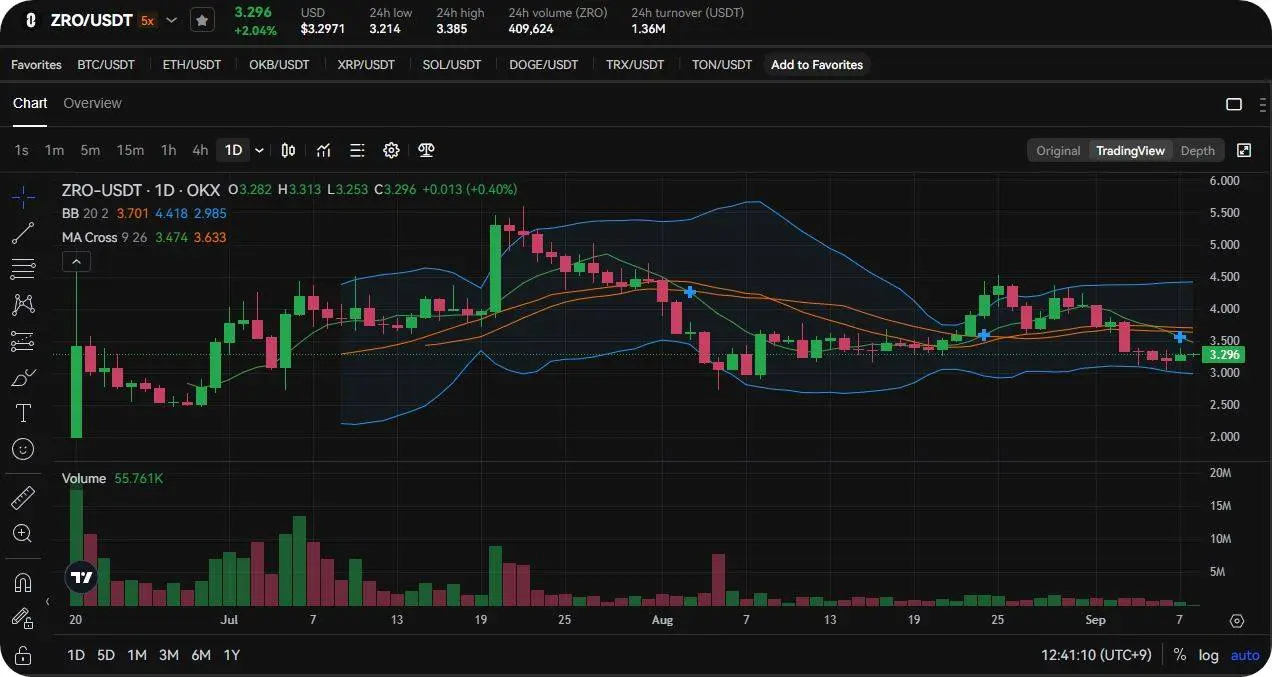The width and height of the screenshot is (1272, 677).
Task: Select the 1s timeframe
Action: point(21,150)
